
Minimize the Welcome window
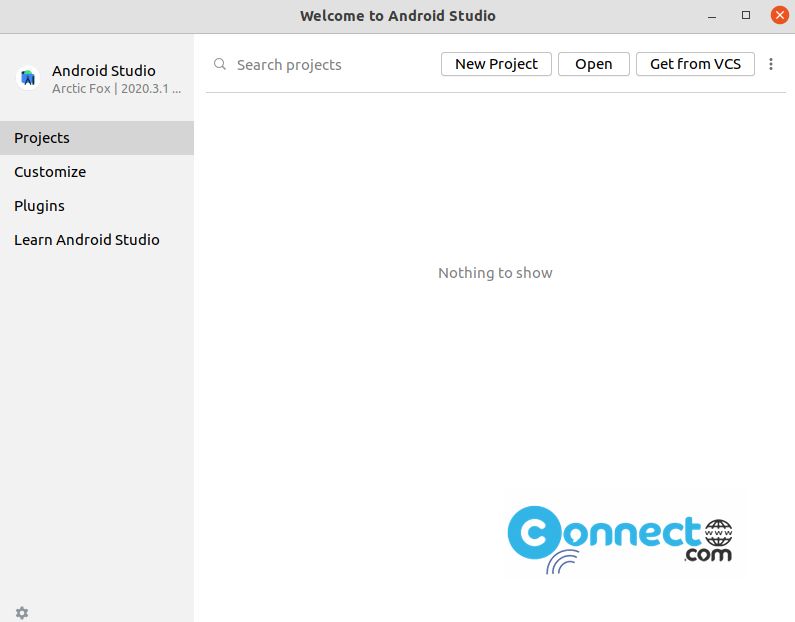coord(712,16)
